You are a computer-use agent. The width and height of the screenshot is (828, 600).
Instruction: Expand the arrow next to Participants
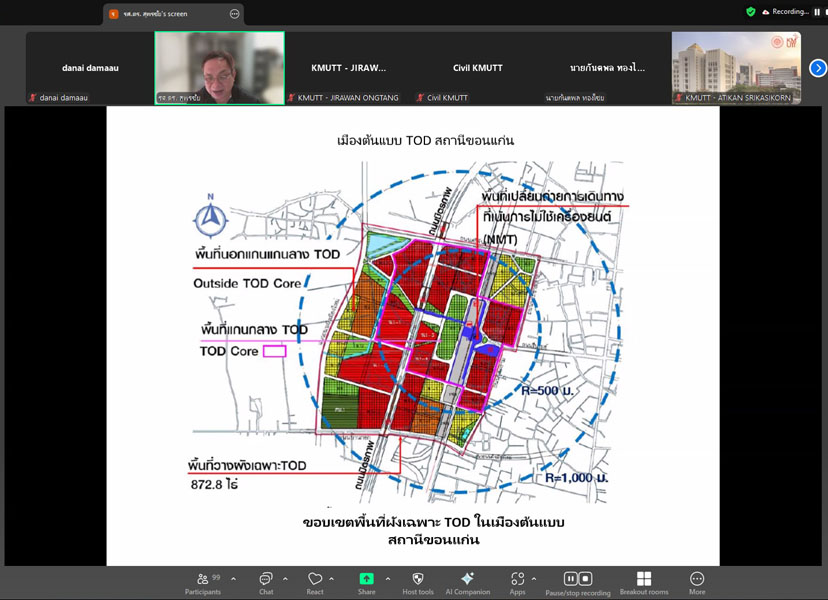pos(234,578)
